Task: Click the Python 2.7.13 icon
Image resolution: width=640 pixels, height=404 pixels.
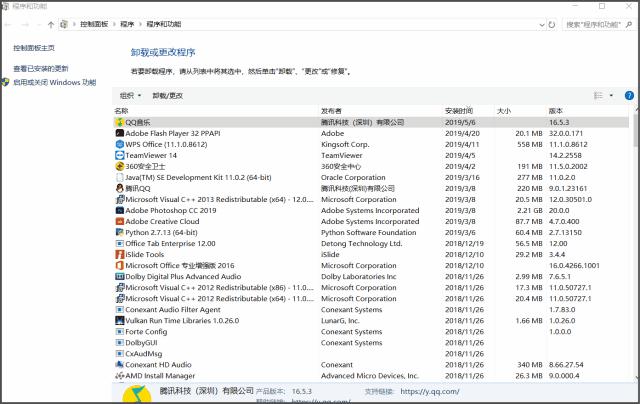Action: 120,232
